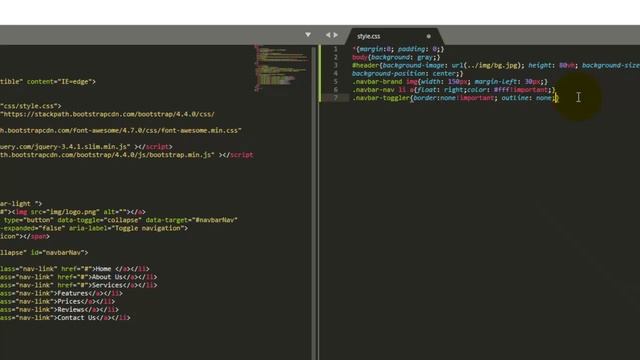Go to previous tab with left arrow
This screenshot has height=360, width=640.
(328, 35)
